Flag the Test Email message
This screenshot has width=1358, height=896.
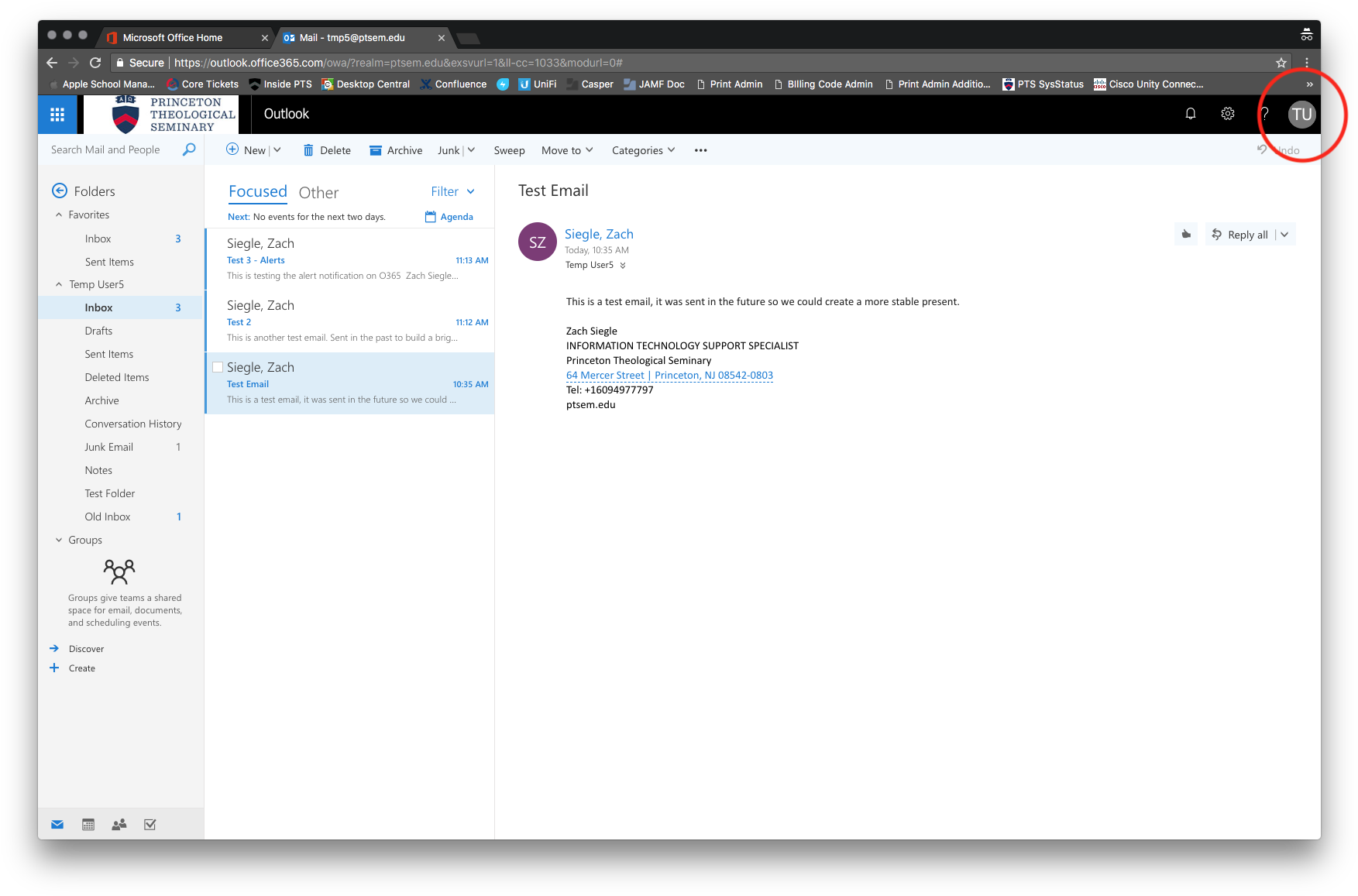1185,233
